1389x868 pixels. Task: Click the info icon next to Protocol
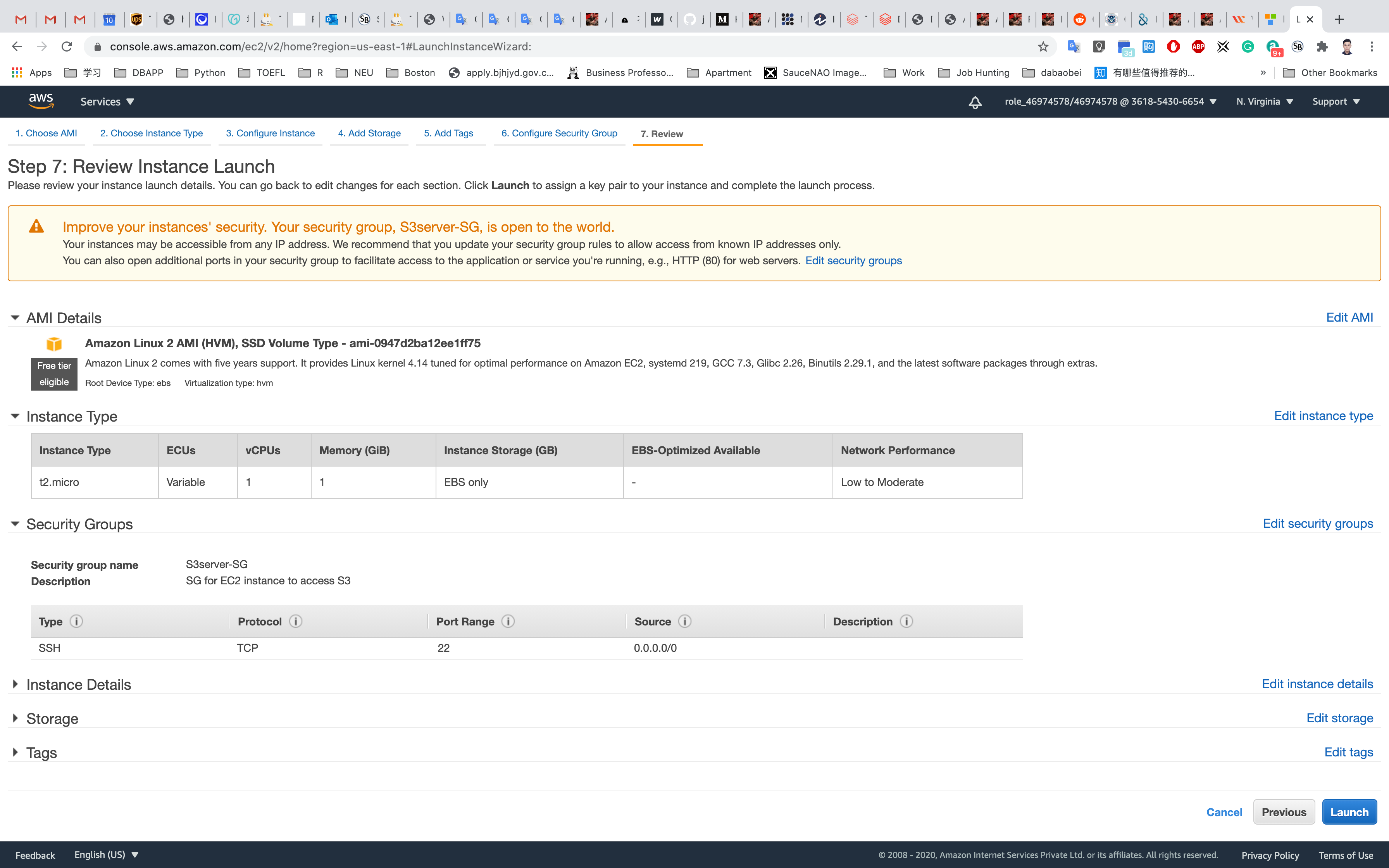(296, 621)
